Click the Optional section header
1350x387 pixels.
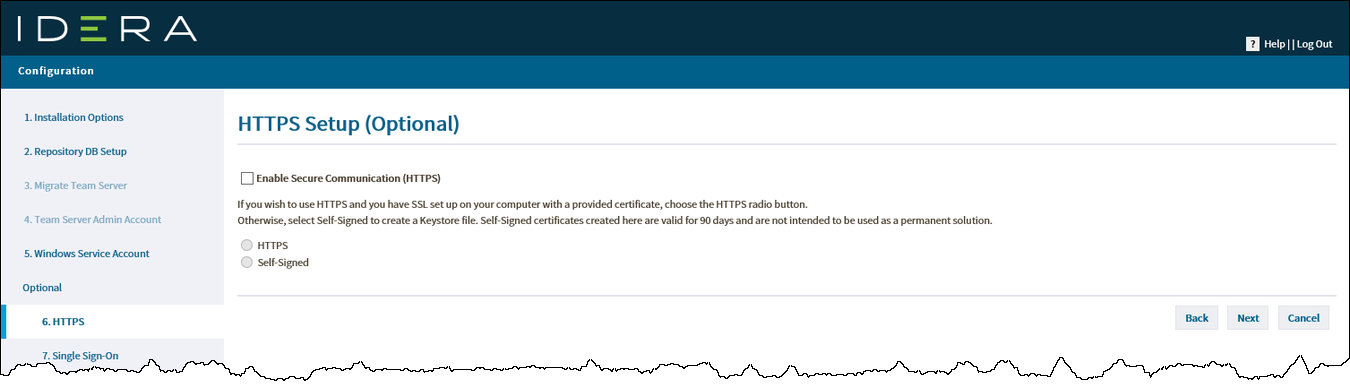coord(42,287)
